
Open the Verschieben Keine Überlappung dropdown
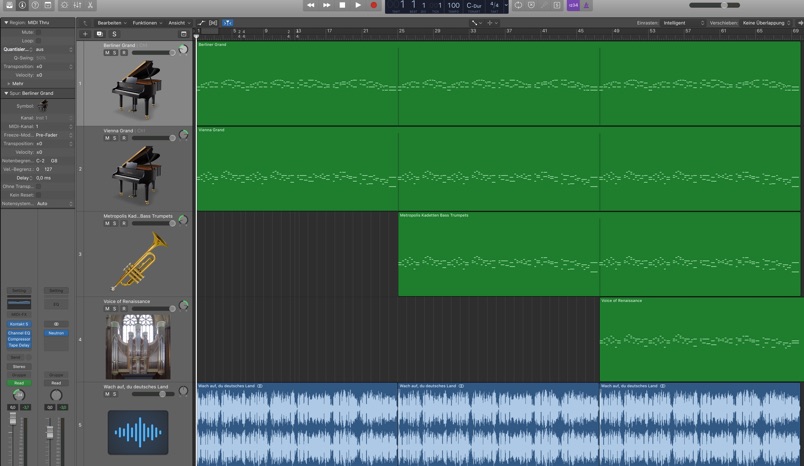coord(767,23)
